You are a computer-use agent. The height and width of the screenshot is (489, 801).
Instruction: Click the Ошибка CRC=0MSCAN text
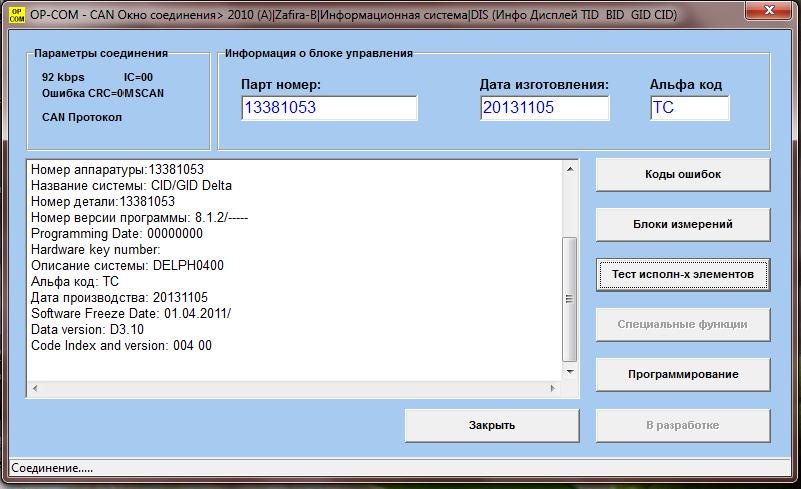coord(103,94)
